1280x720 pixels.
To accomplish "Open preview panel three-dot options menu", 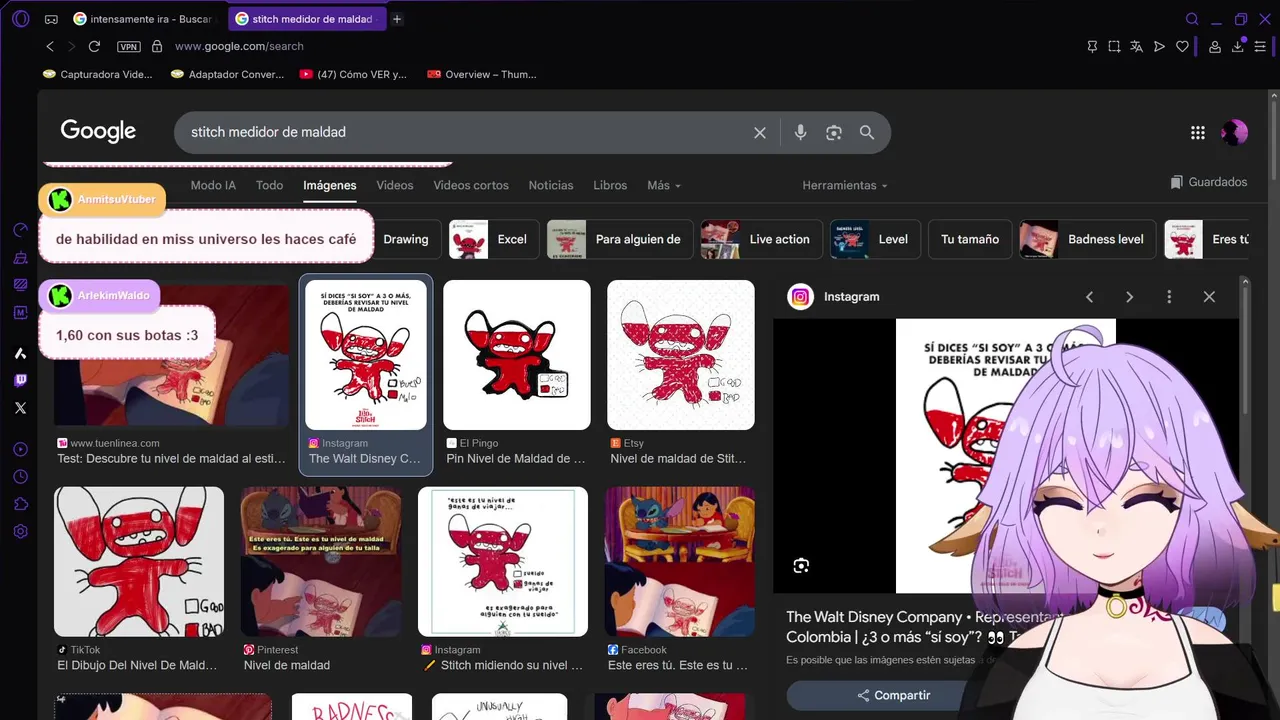I will point(1169,297).
